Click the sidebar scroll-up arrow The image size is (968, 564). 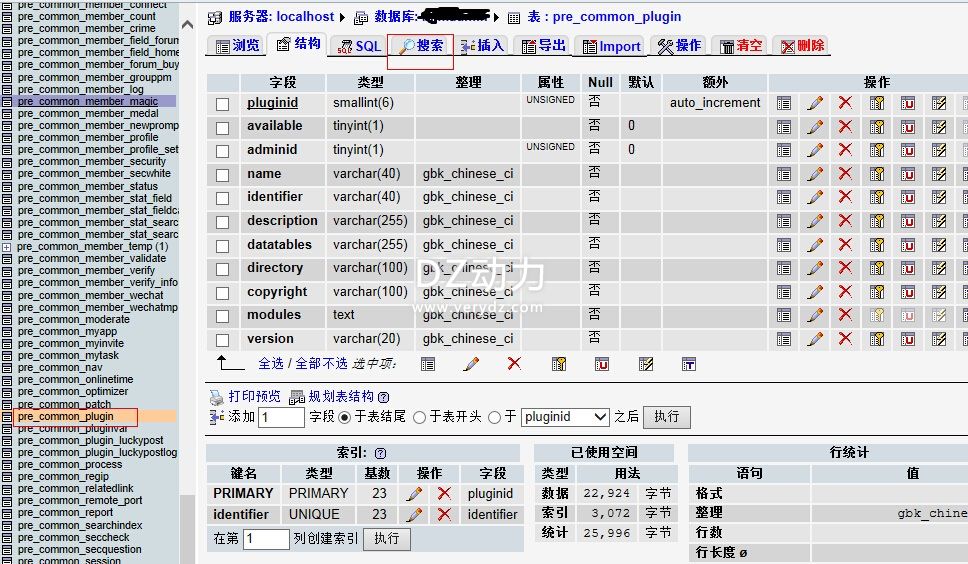(x=188, y=25)
